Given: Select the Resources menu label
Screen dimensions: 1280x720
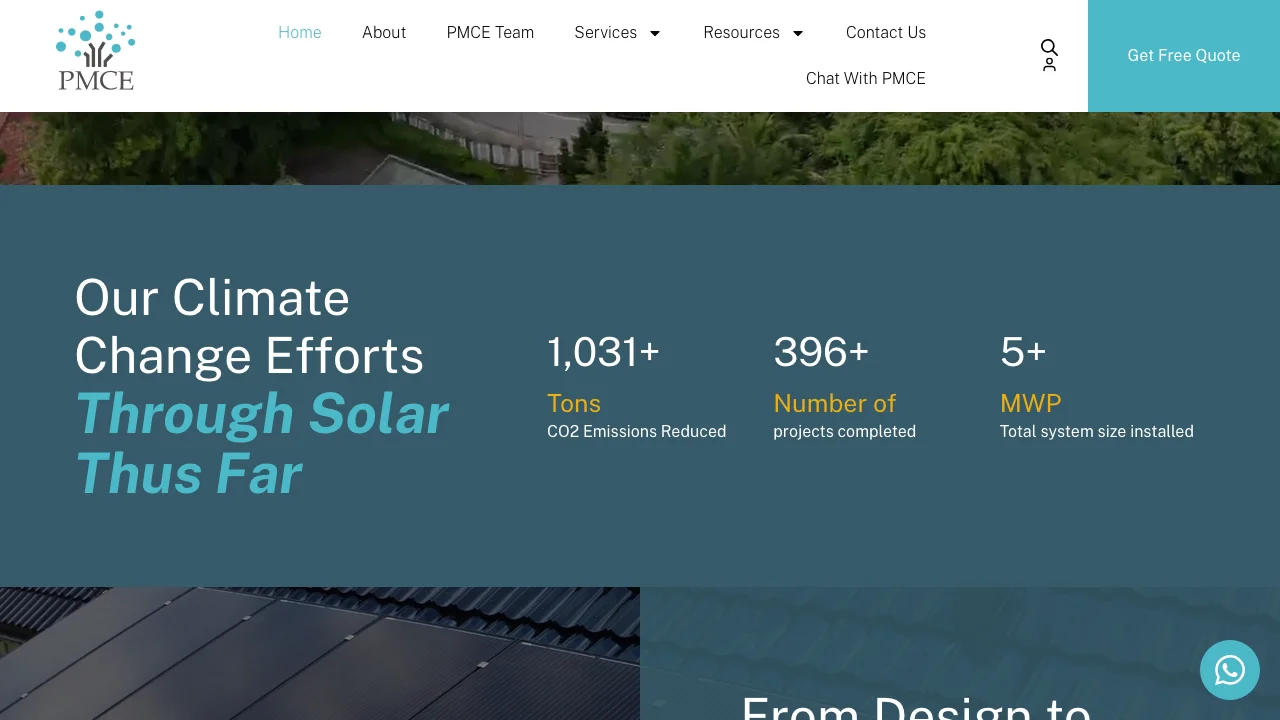Looking at the screenshot, I should point(741,32).
